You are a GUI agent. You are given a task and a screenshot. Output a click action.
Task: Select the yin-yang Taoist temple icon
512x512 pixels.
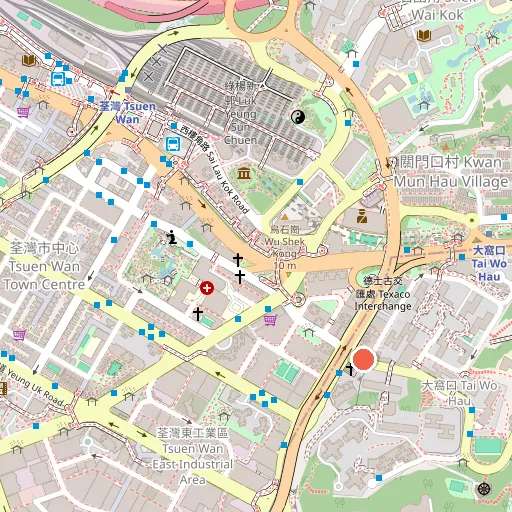point(298,117)
